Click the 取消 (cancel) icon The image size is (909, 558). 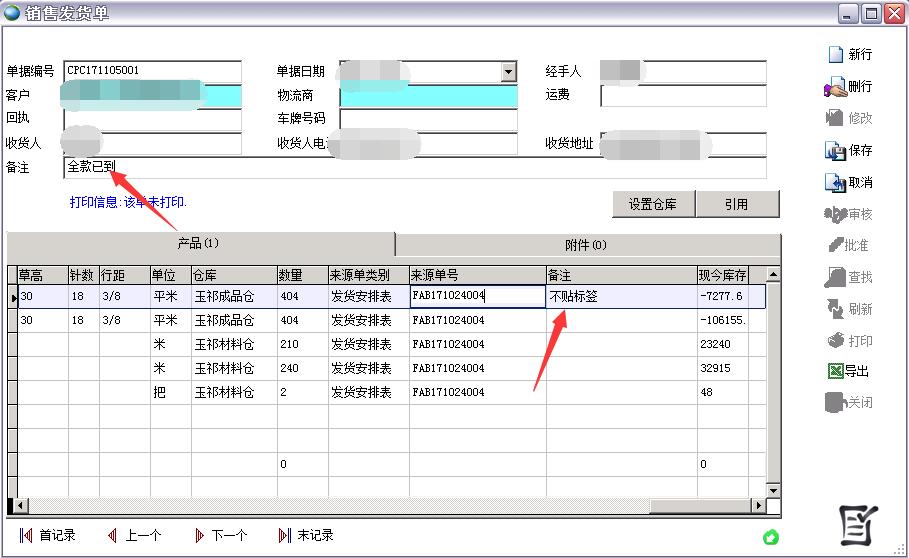(835, 183)
